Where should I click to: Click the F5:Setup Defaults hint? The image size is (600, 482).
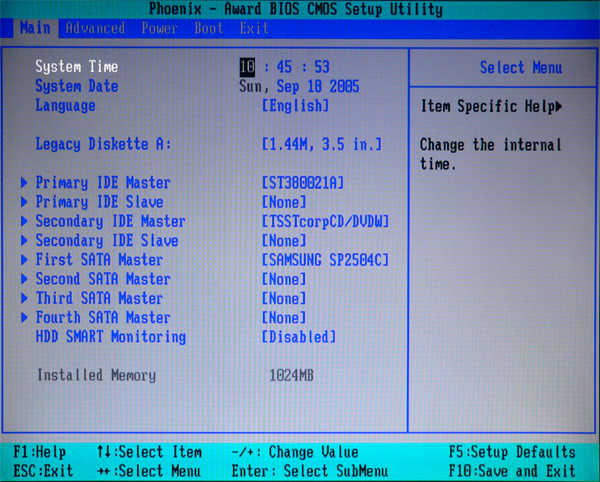tap(512, 452)
